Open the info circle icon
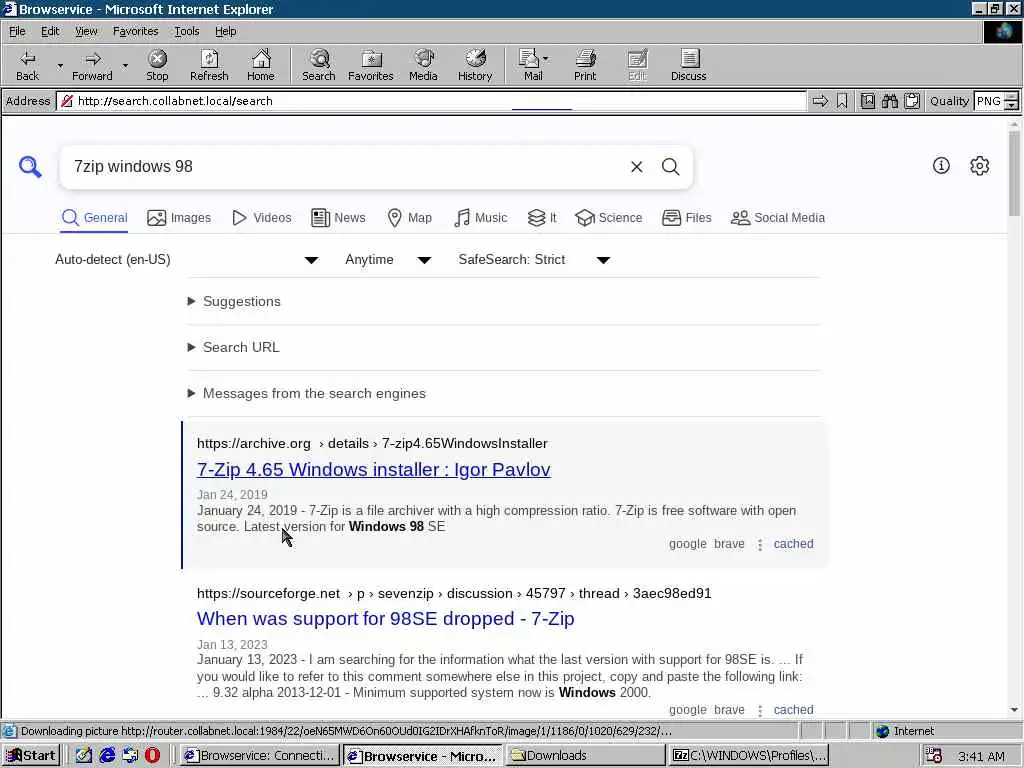The height and width of the screenshot is (768, 1024). pyautogui.click(x=941, y=166)
